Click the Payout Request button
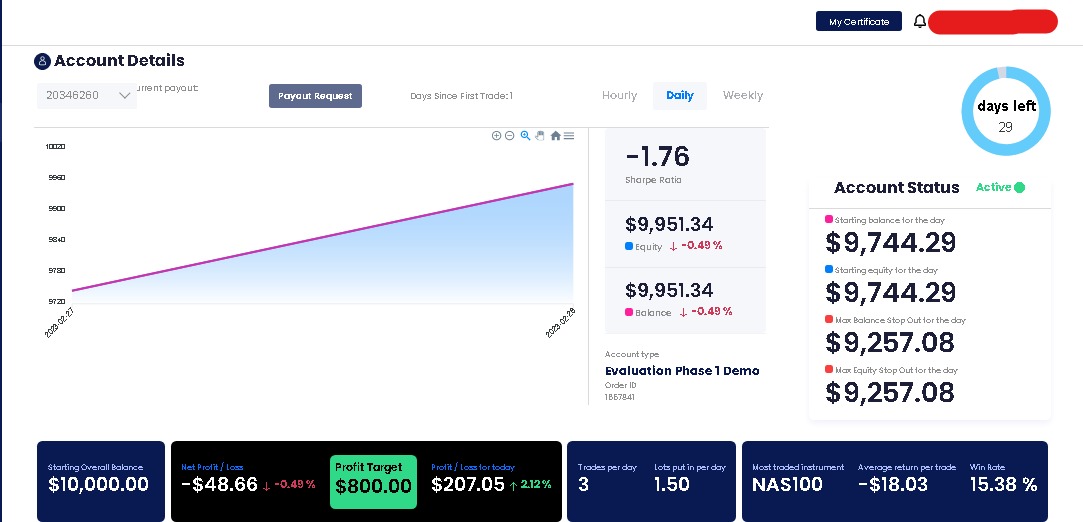1083x522 pixels. coord(315,96)
